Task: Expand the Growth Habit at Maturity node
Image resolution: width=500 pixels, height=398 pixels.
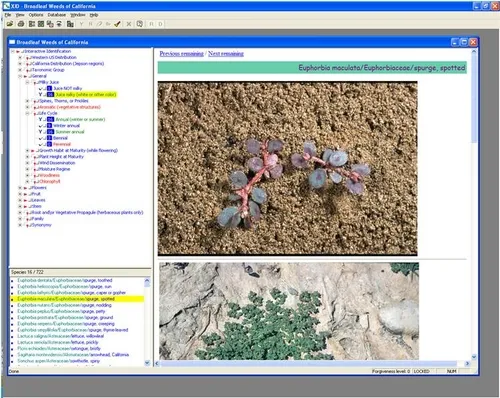Action: pyautogui.click(x=28, y=151)
